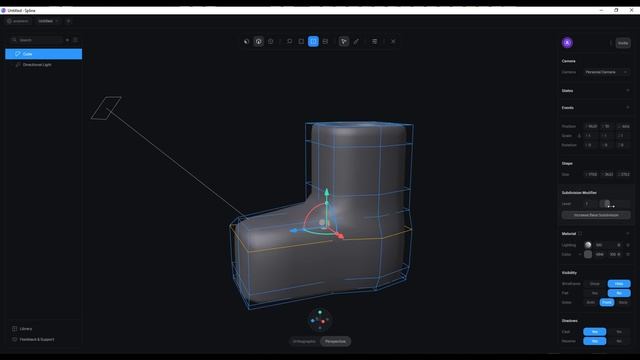Screen dimensions: 640x360
Task: Click the stacked-lines icon in top toolbar
Action: click(374, 41)
